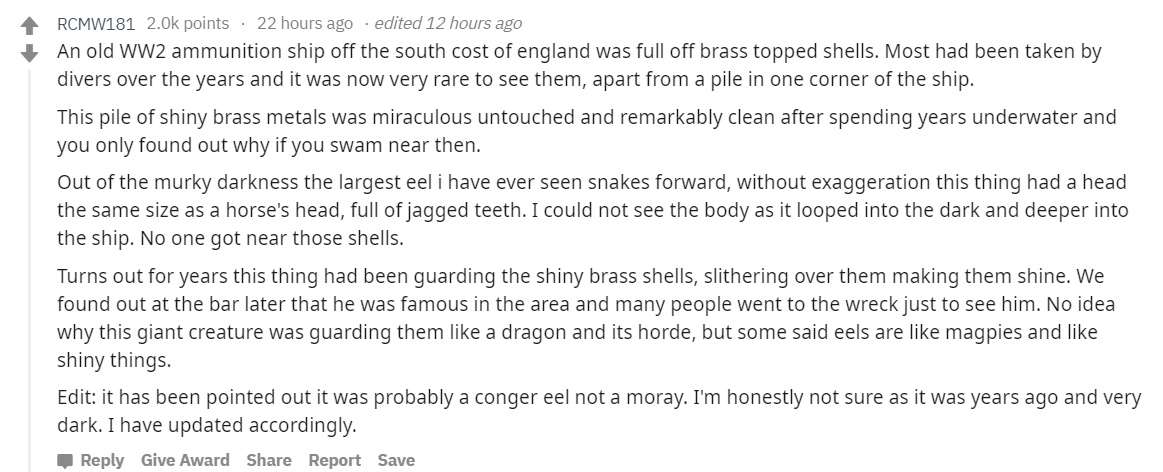
Task: Click the paragraph about shiny brass metals
Action: tap(587, 131)
